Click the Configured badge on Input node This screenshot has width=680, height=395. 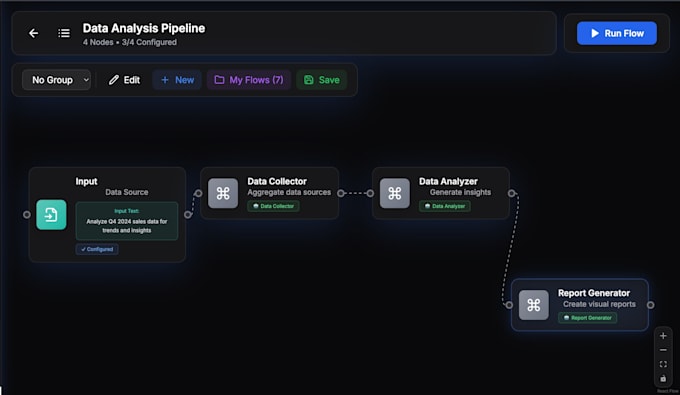pos(97,249)
